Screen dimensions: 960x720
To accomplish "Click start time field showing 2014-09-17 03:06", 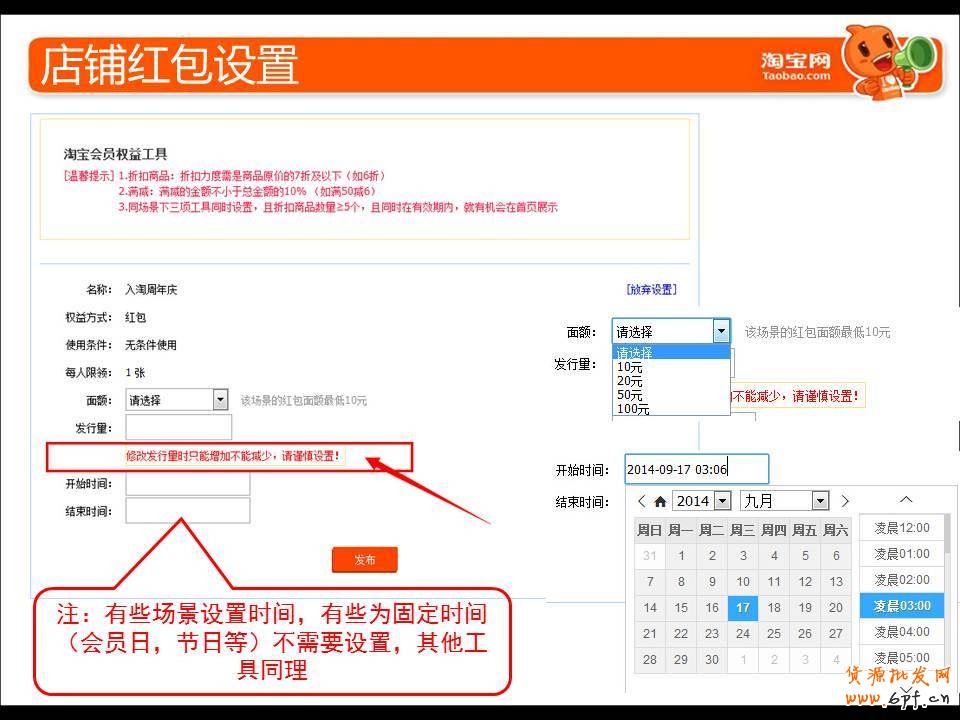I will click(x=696, y=469).
